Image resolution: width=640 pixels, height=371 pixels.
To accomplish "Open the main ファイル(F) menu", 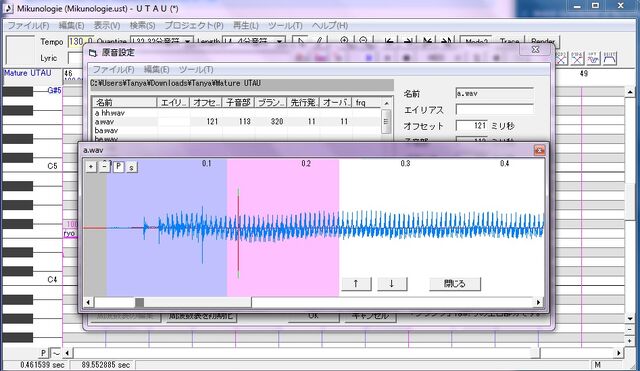I will (29, 25).
